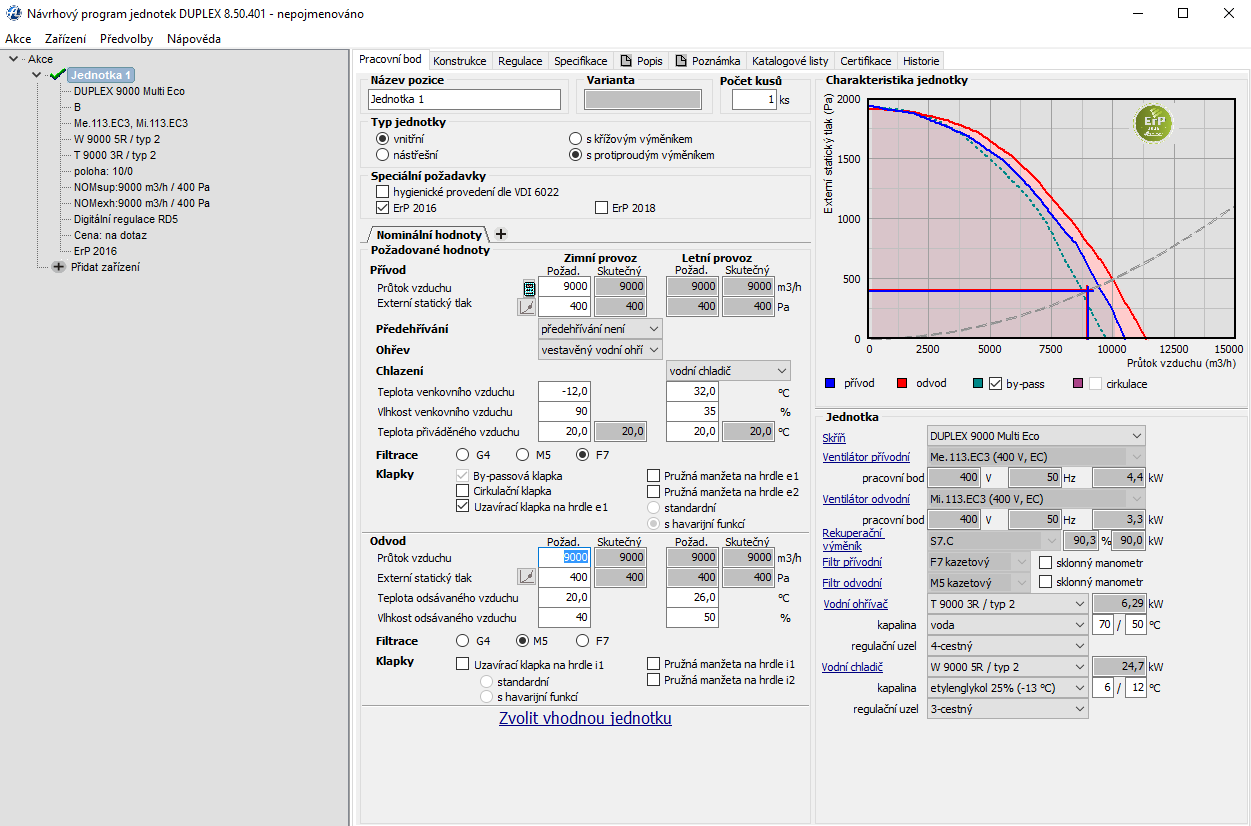Screen dimensions: 1251x826
Task: Add a new operating point tab with the plus
Action: [x=501, y=234]
